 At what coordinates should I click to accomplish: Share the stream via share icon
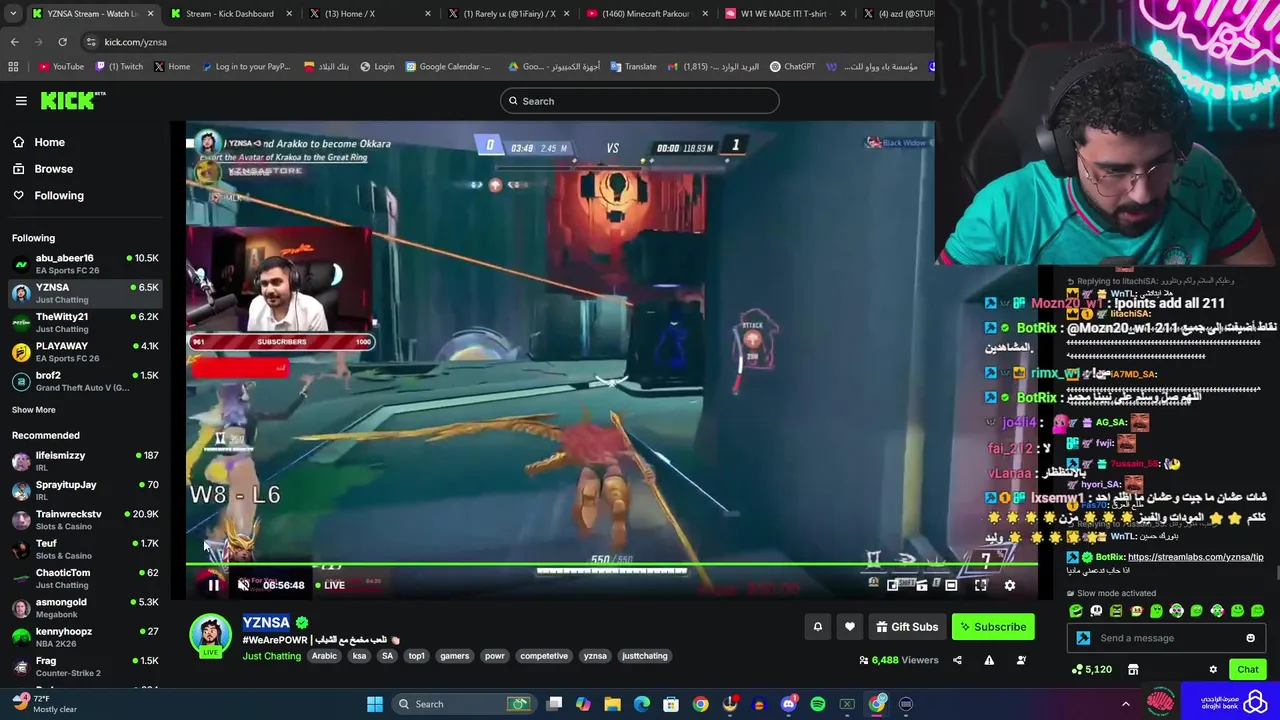(957, 660)
